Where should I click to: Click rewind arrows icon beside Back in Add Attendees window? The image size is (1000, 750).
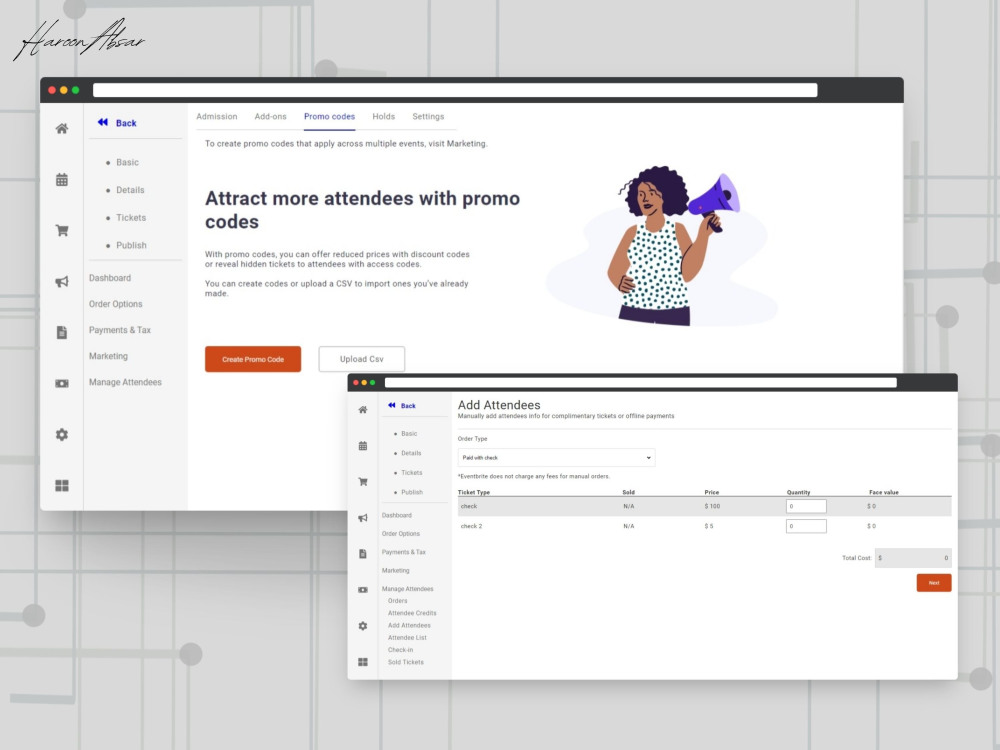click(x=392, y=405)
